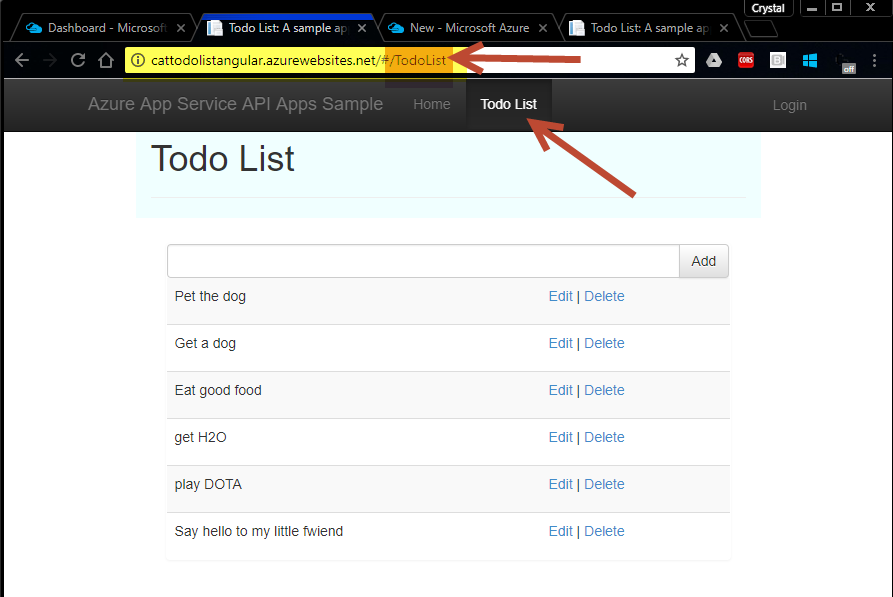Edit the 'Pet the dog' item
Screen dimensions: 893x597
(560, 296)
